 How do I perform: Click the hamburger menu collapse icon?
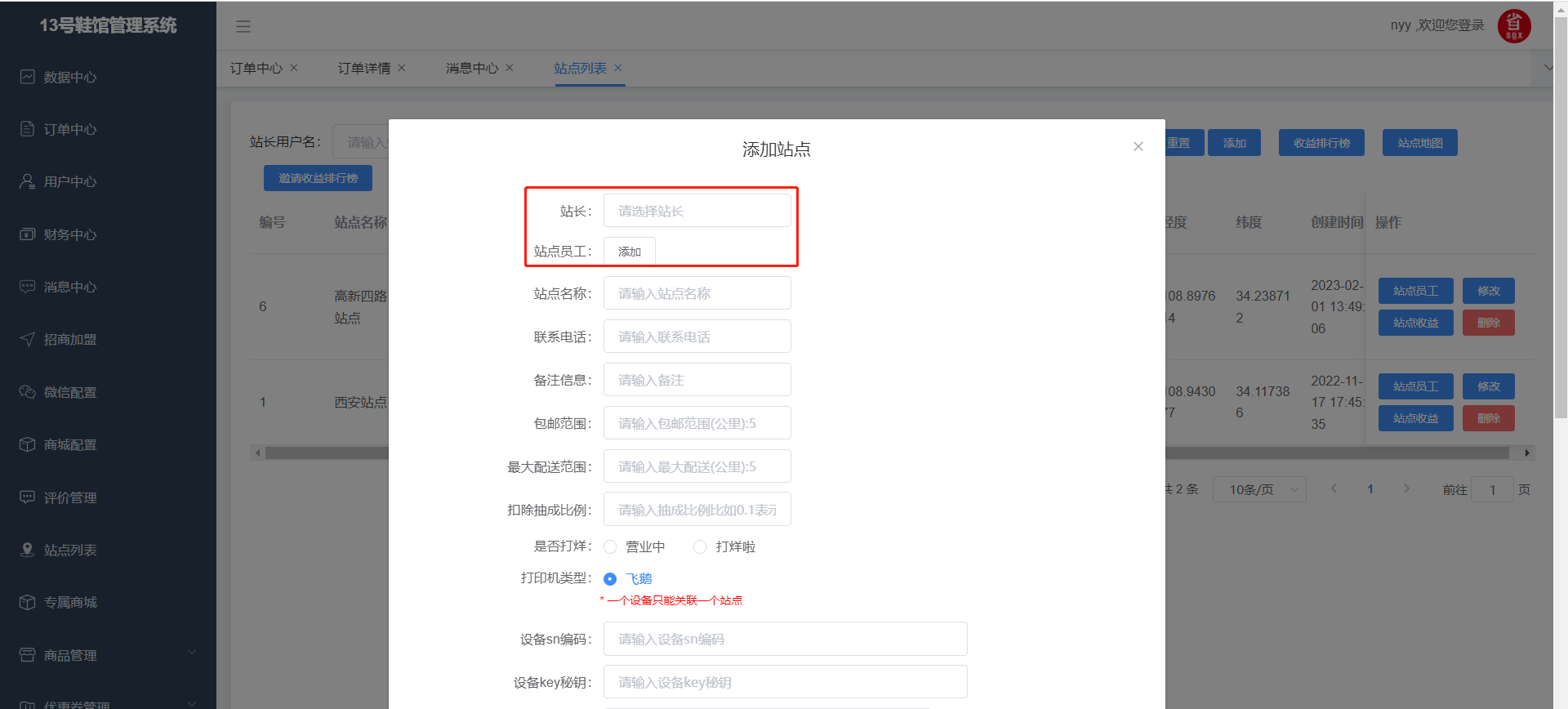pyautogui.click(x=243, y=26)
